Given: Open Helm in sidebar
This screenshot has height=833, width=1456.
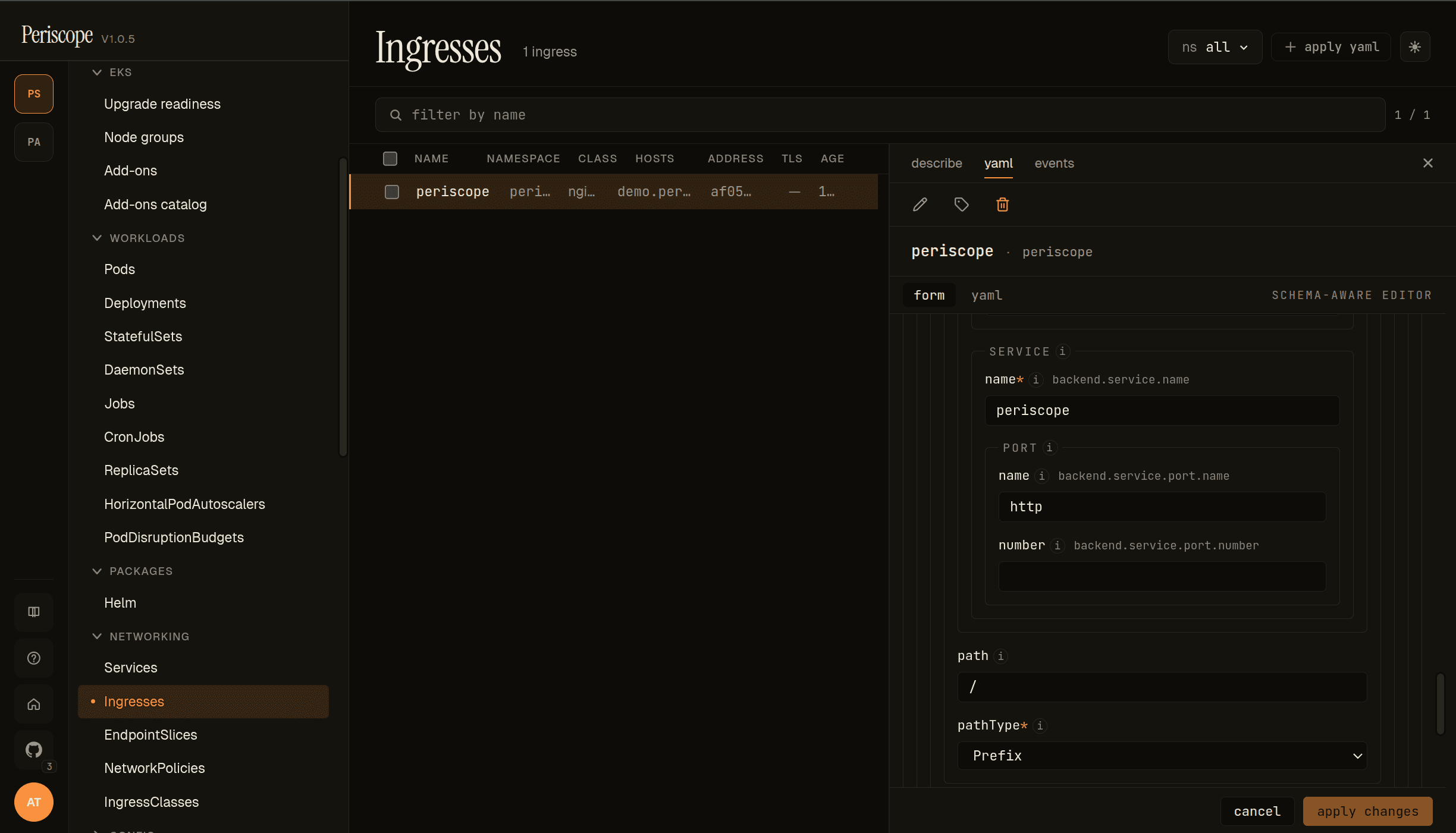Looking at the screenshot, I should 120,603.
